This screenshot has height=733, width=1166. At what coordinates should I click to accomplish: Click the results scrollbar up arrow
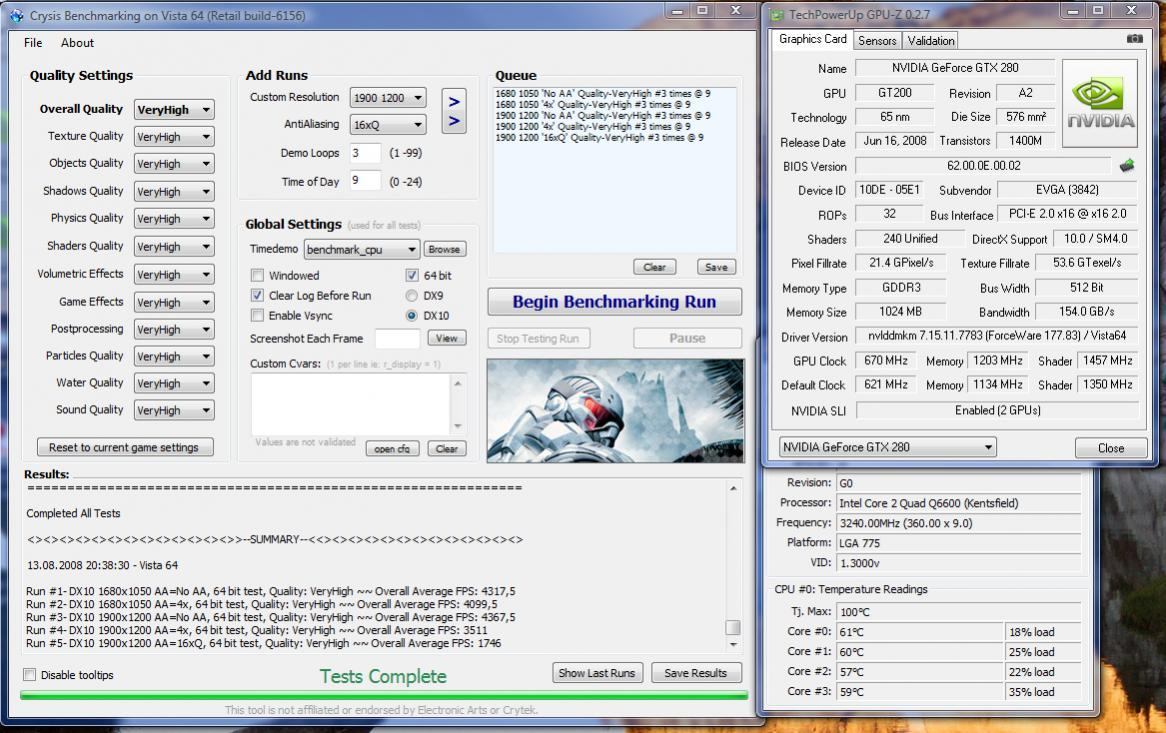[733, 488]
